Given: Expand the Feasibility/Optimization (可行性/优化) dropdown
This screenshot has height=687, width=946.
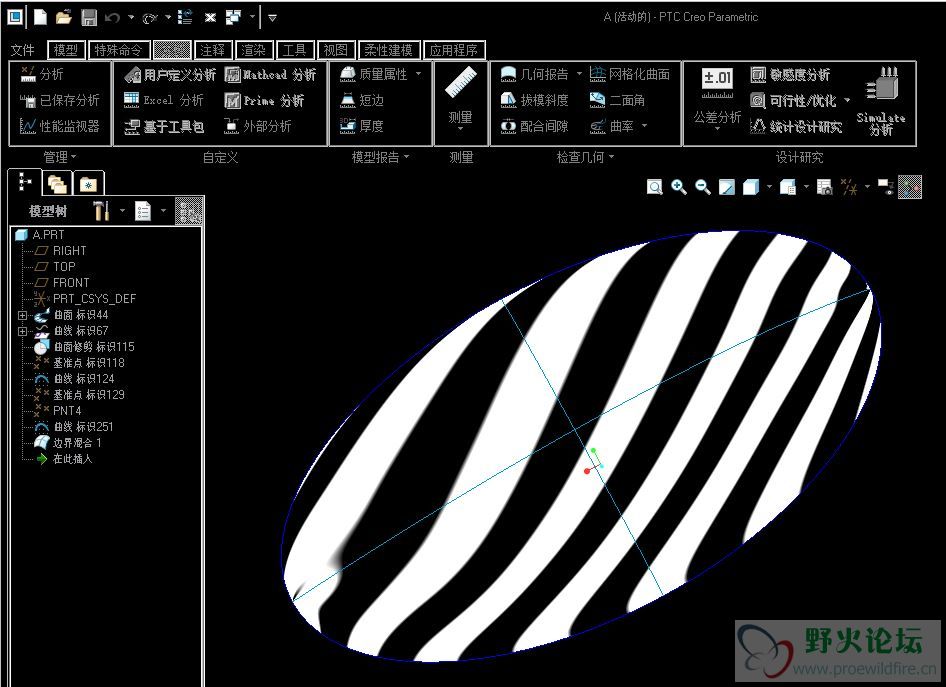Looking at the screenshot, I should [x=847, y=100].
